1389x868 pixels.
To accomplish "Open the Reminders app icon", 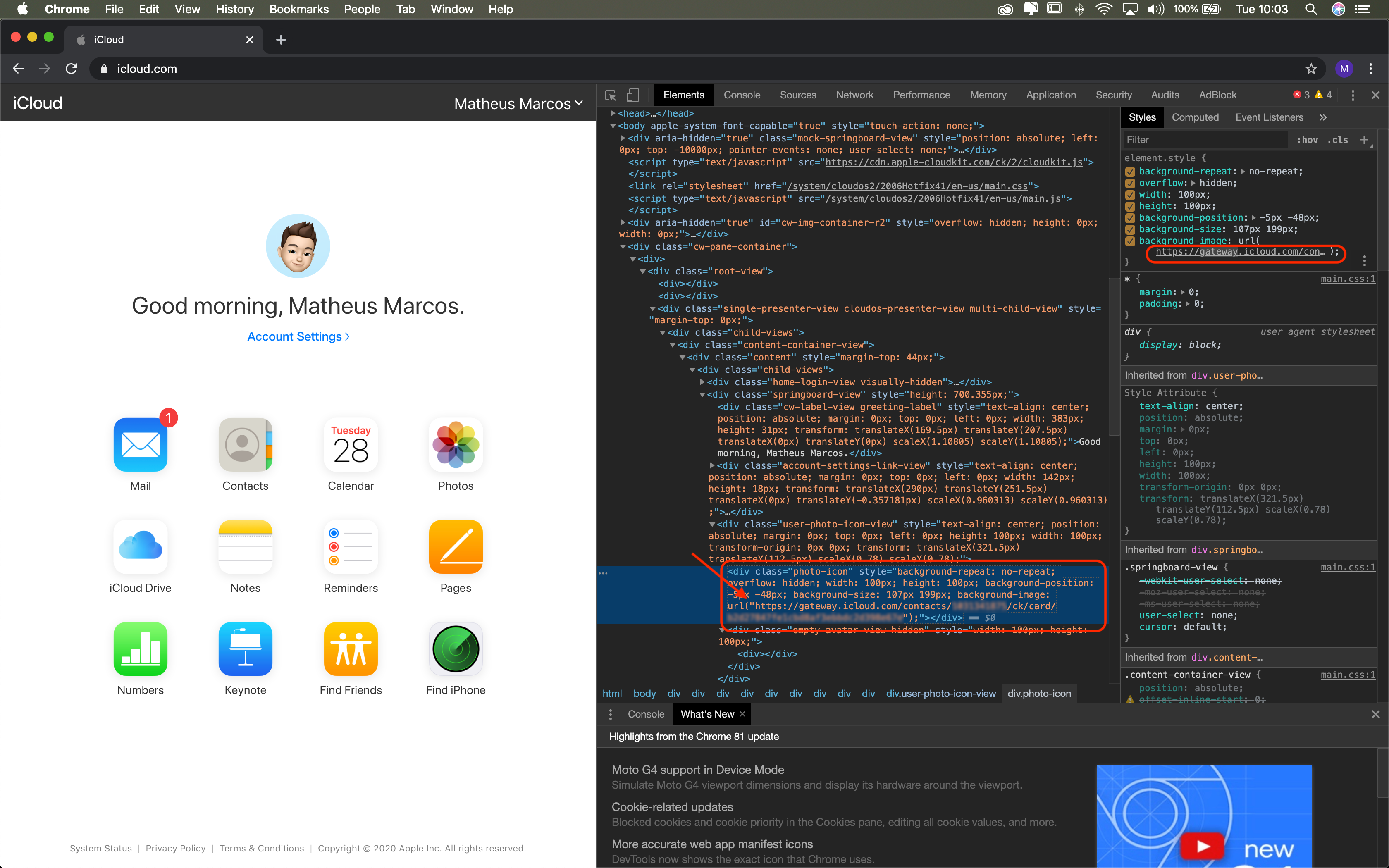I will [x=350, y=547].
